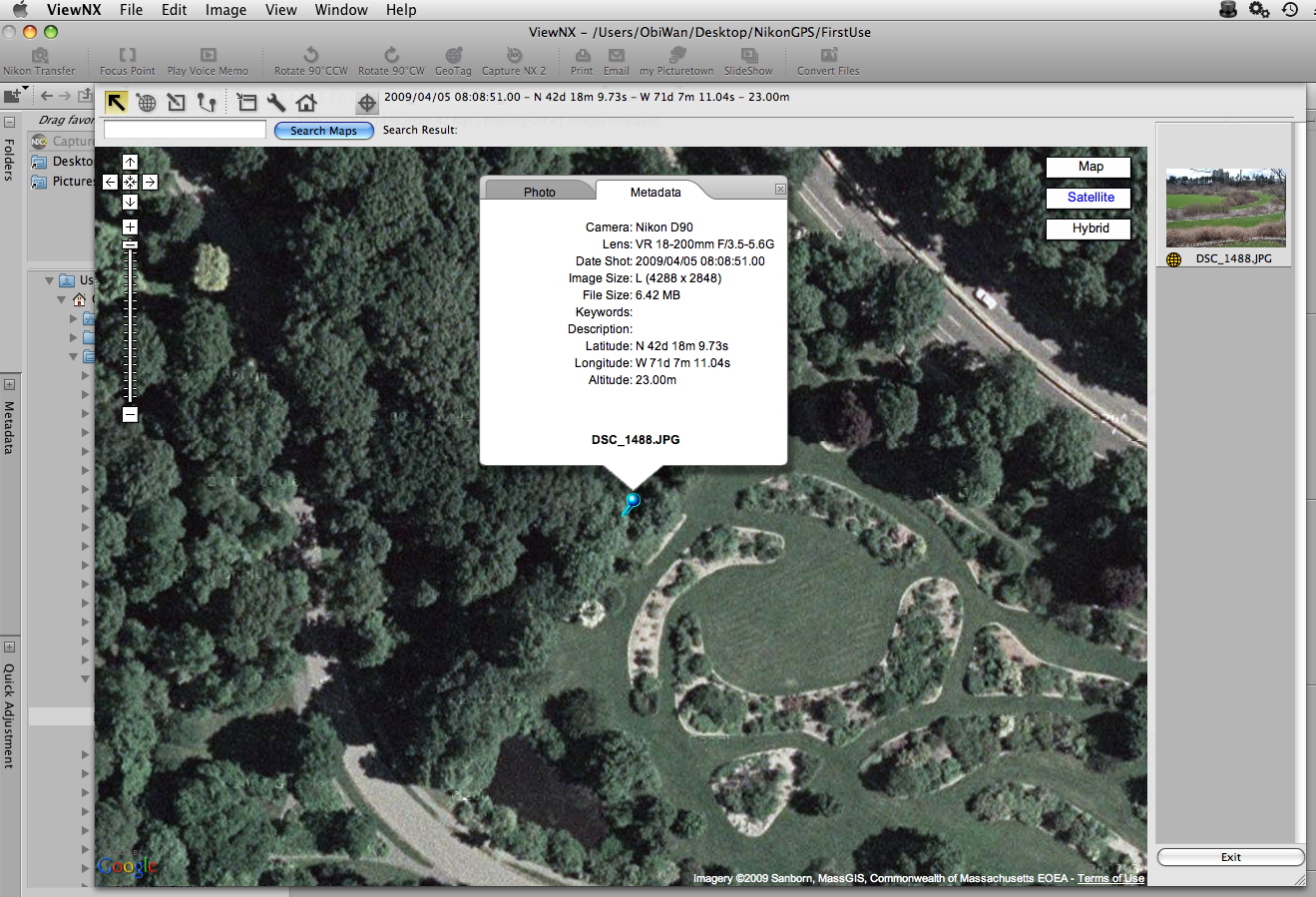The width and height of the screenshot is (1316, 897).
Task: Click the home icon in the map toolbar
Action: click(x=306, y=102)
